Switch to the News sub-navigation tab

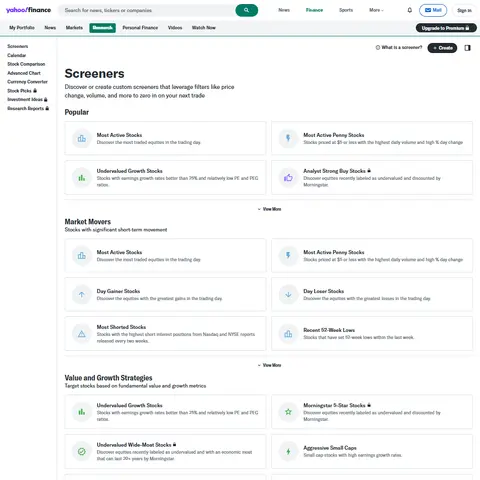pos(50,28)
